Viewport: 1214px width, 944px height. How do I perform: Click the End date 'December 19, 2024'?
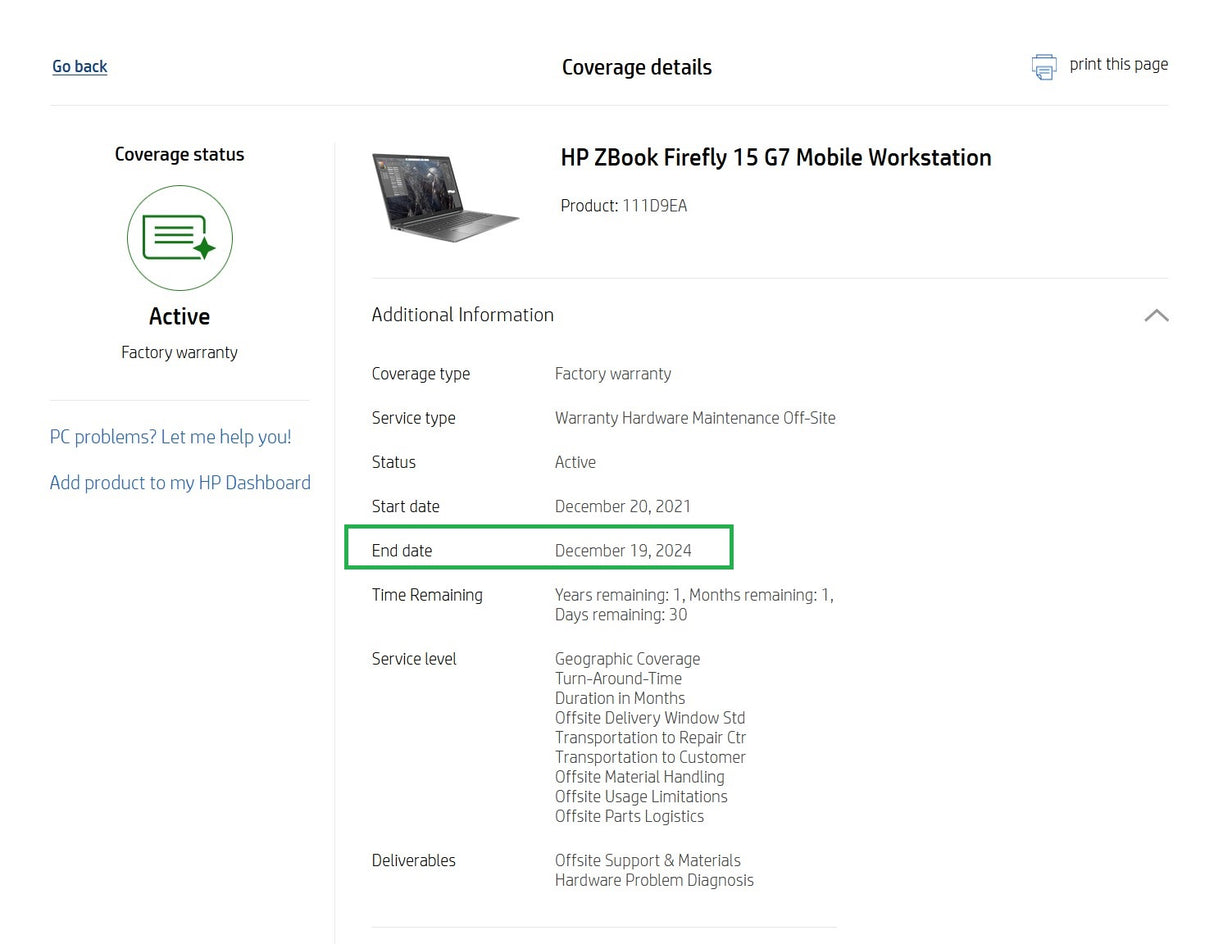623,550
